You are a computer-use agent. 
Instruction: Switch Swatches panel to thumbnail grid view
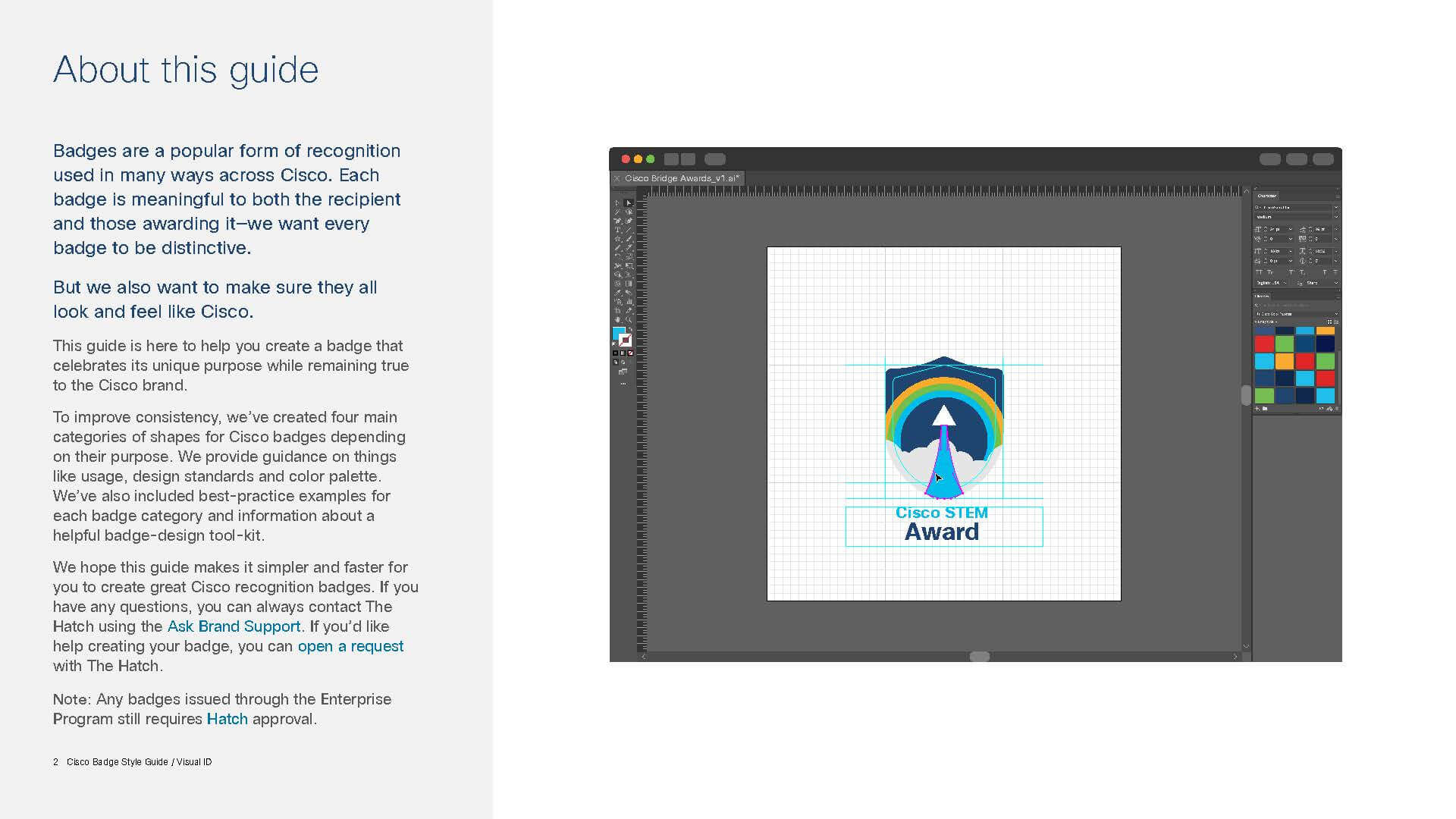pyautogui.click(x=1329, y=322)
